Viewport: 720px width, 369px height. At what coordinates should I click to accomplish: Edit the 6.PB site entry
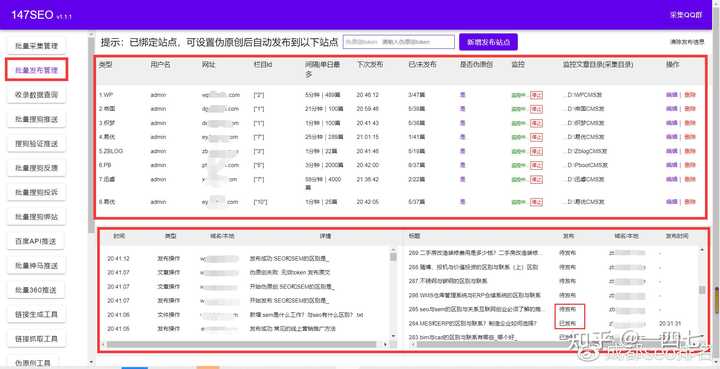(671, 165)
